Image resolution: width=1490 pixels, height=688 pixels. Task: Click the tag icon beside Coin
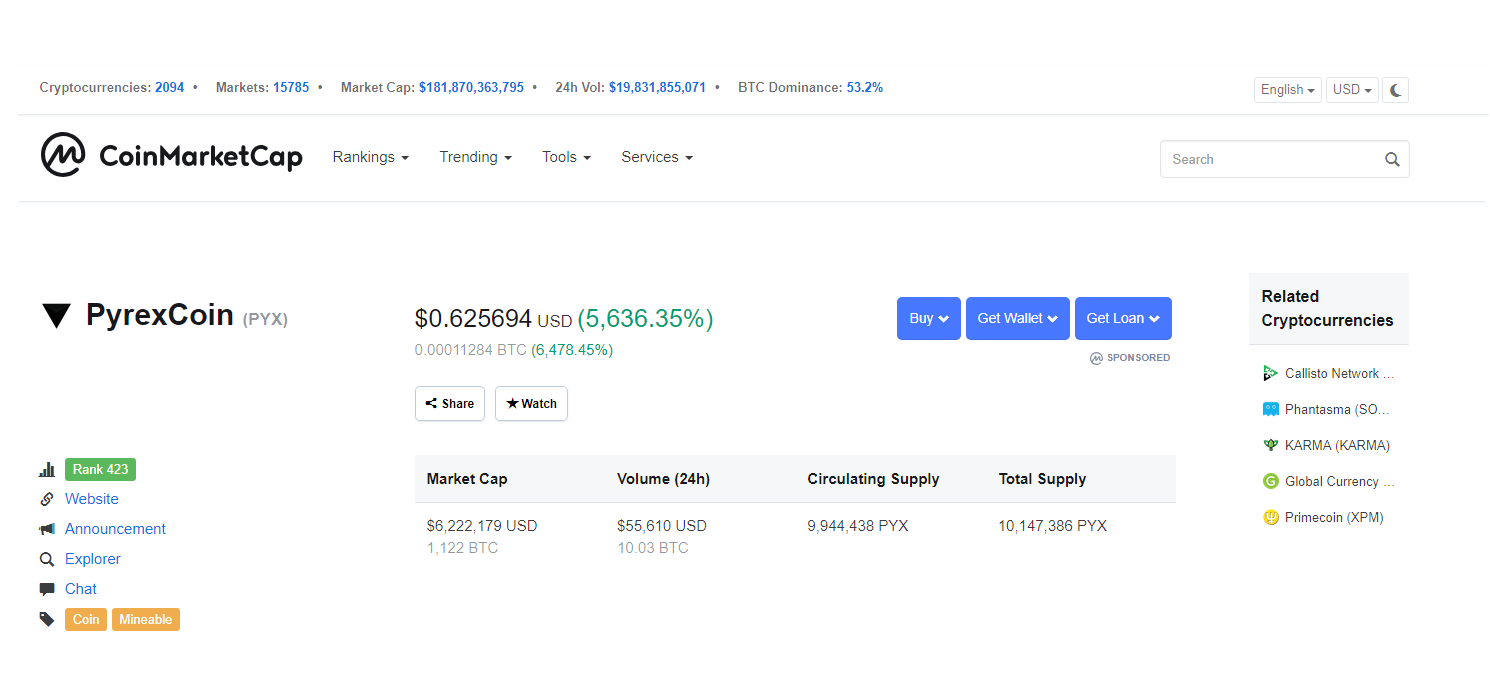click(x=47, y=619)
